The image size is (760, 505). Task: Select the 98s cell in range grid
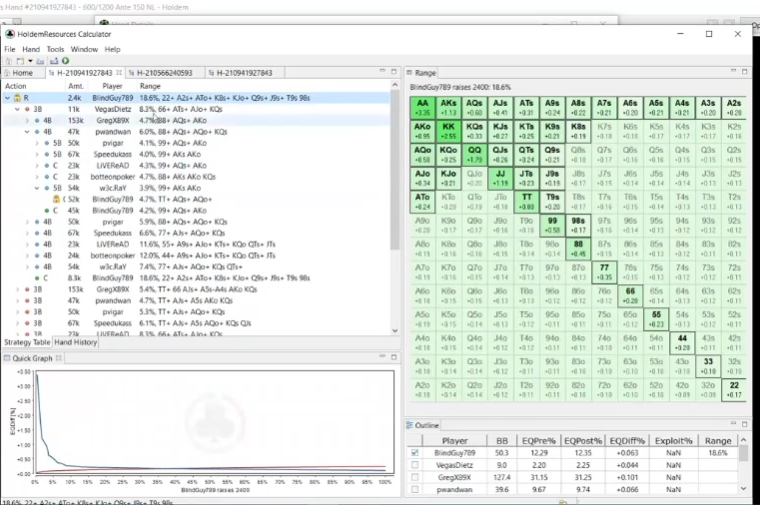pyautogui.click(x=578, y=225)
